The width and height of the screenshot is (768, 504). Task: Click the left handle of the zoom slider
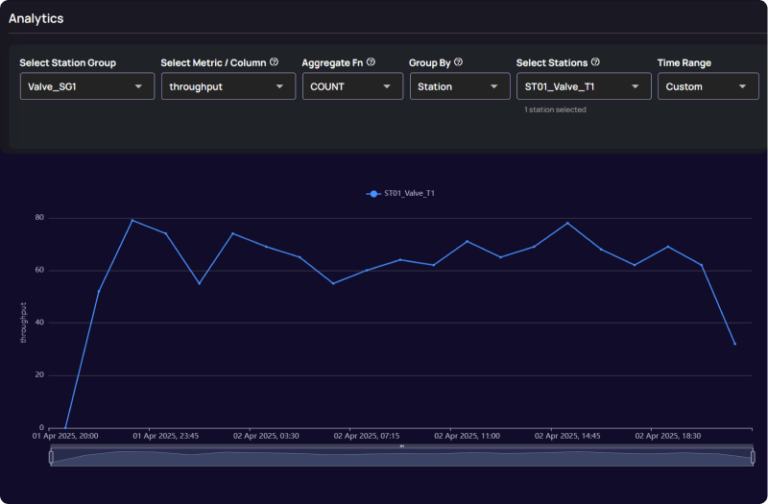(51, 457)
